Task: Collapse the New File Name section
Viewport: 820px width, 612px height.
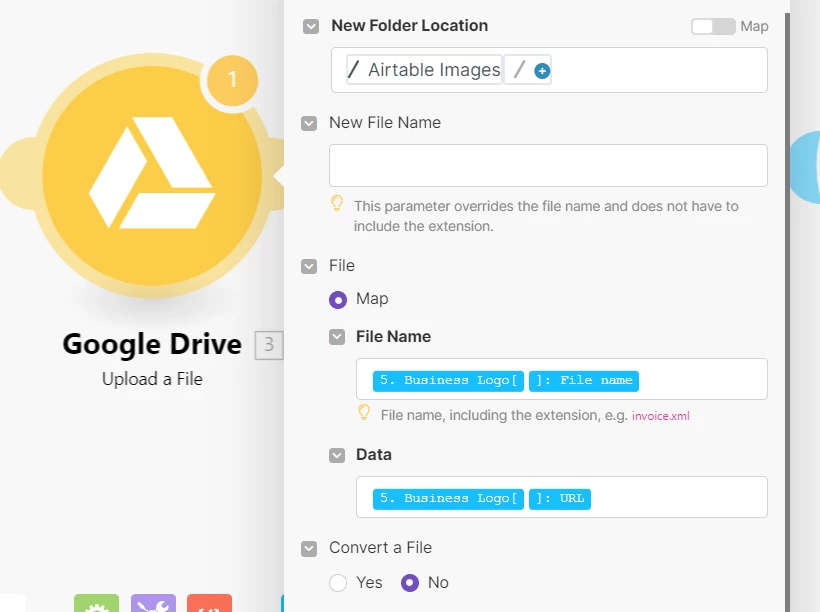Action: [x=309, y=123]
